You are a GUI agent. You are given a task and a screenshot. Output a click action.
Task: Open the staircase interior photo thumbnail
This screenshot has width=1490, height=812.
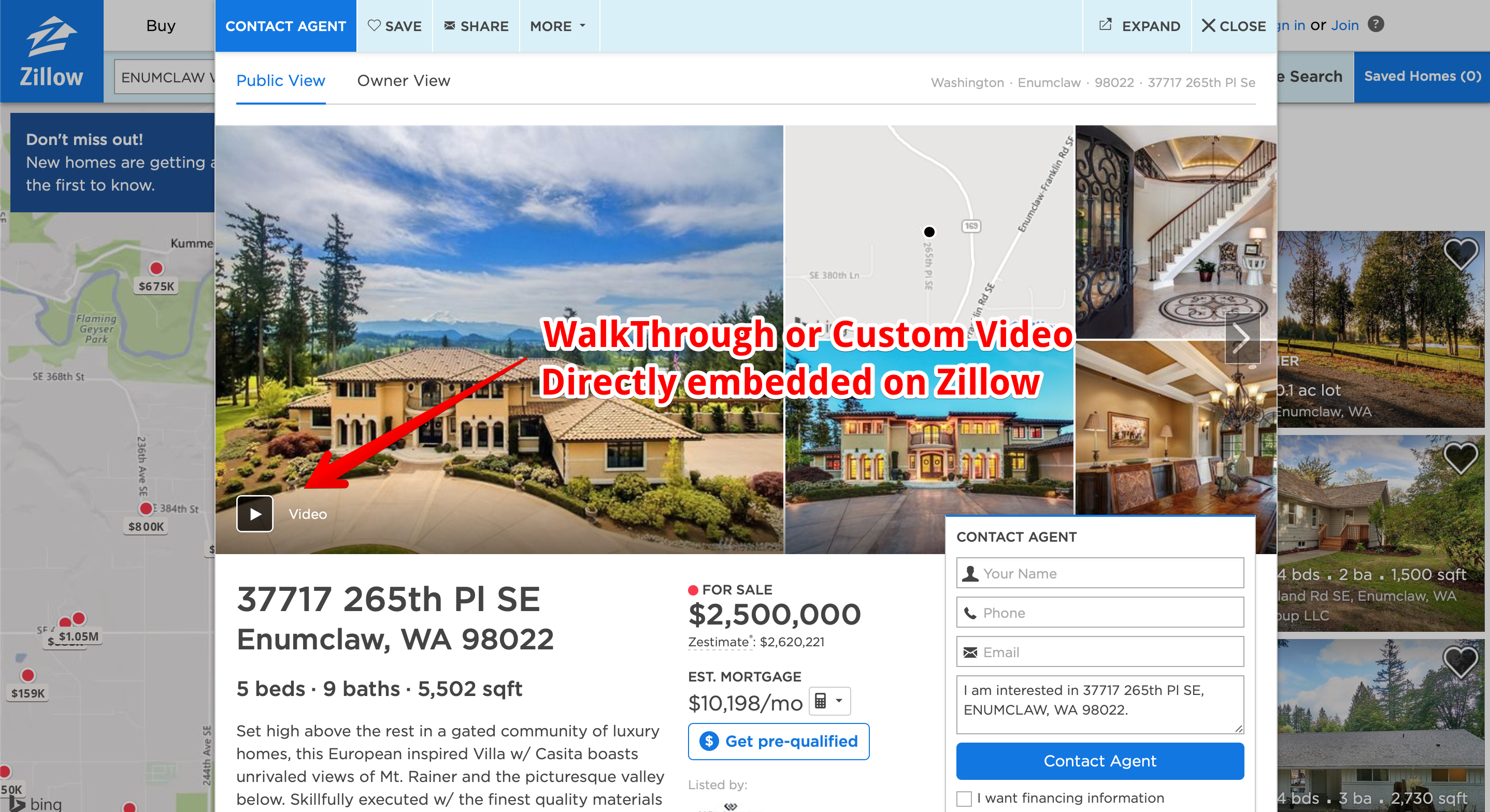1176,232
